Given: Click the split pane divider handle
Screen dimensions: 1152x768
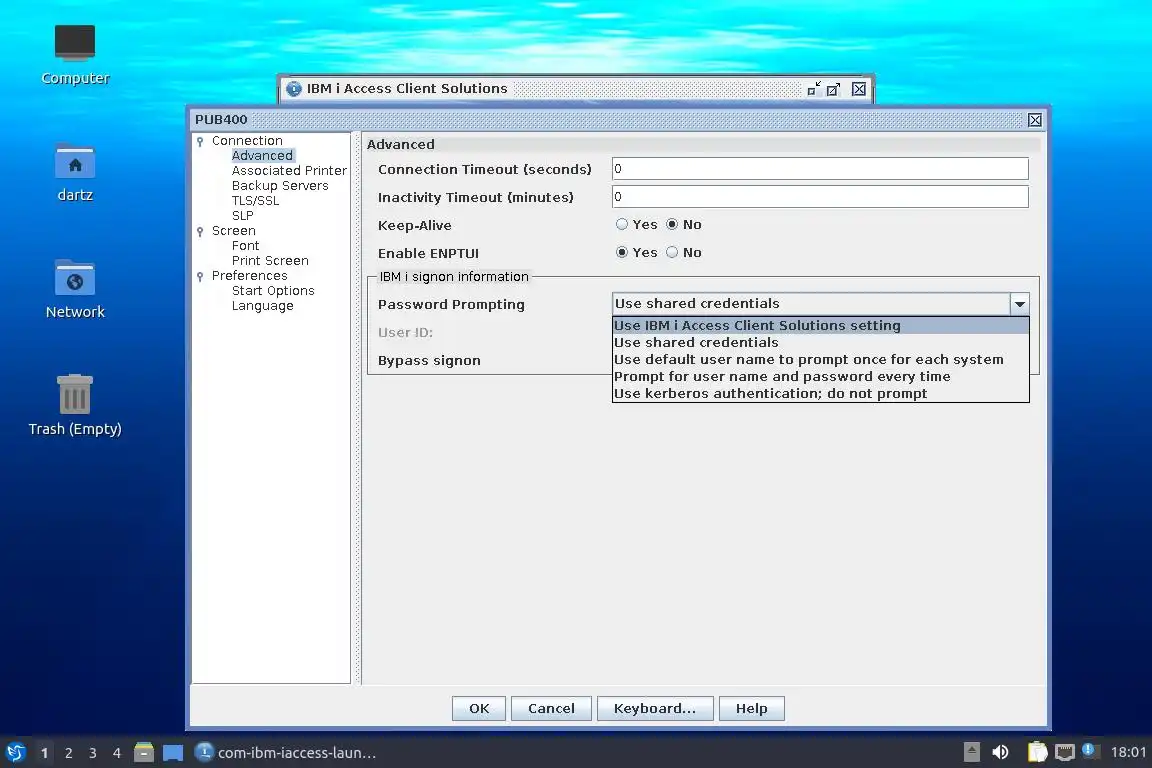Looking at the screenshot, I should (x=358, y=408).
